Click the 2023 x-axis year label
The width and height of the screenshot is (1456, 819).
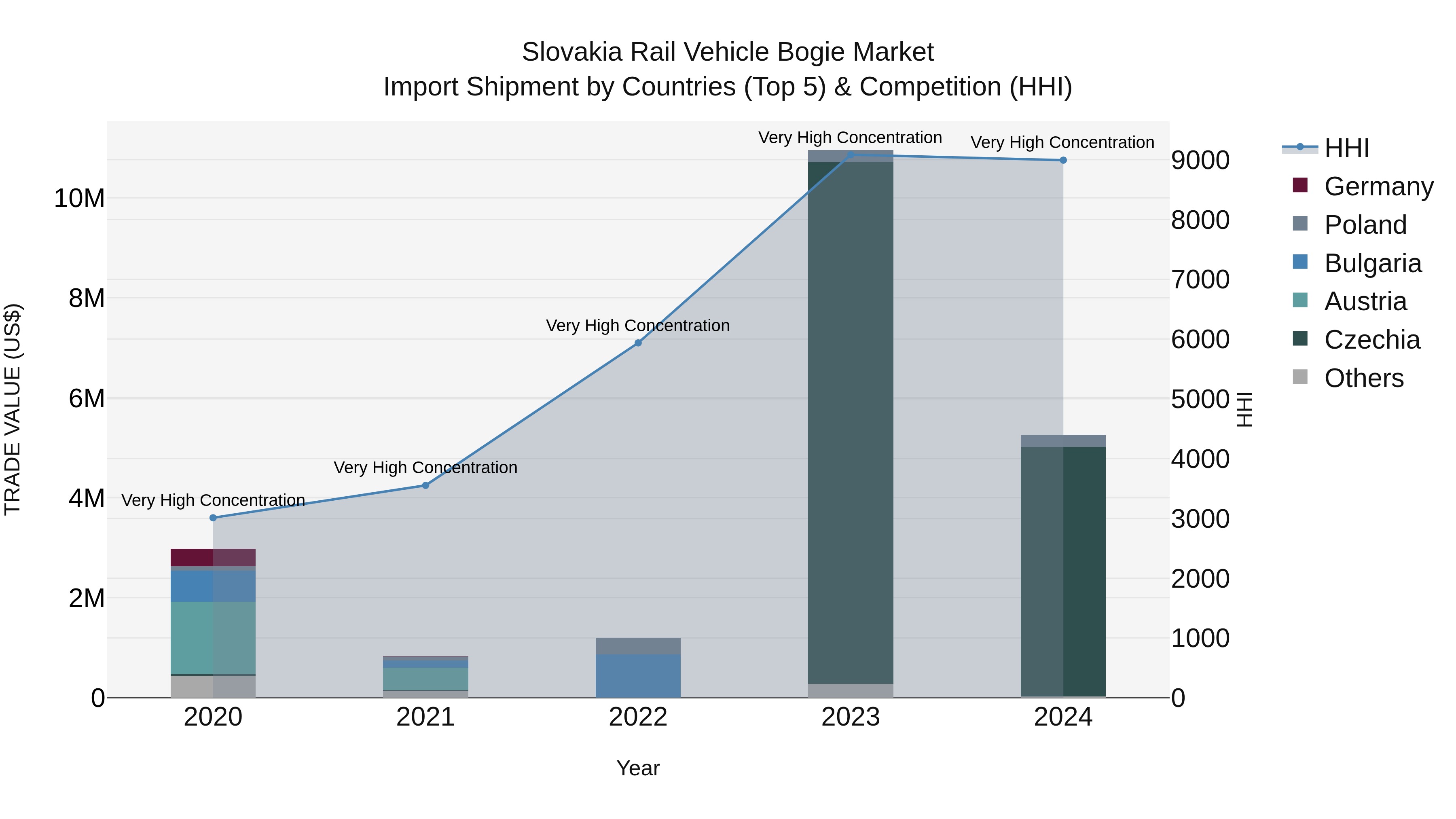point(851,717)
